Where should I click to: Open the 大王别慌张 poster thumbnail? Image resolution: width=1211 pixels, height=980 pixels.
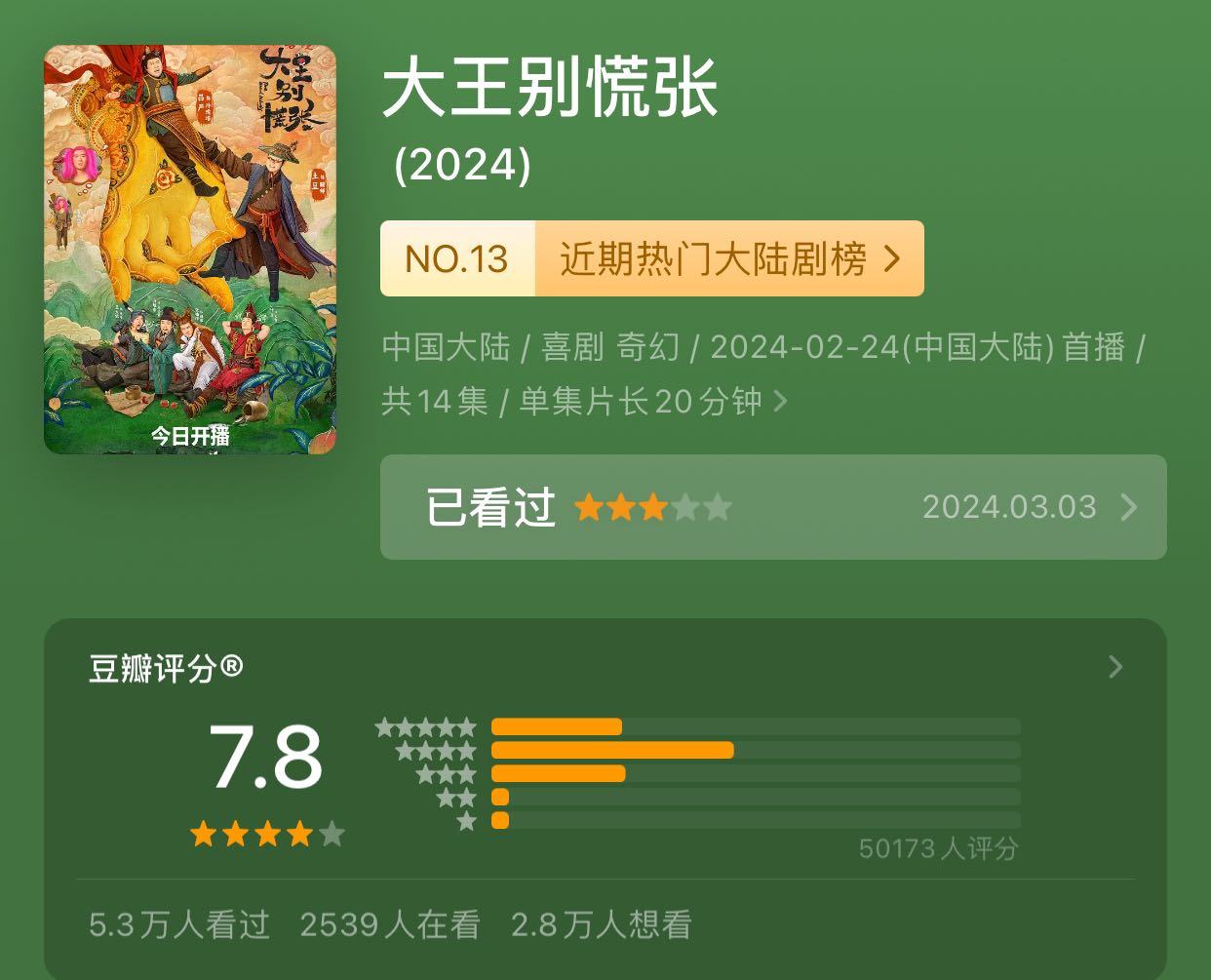pyautogui.click(x=190, y=250)
